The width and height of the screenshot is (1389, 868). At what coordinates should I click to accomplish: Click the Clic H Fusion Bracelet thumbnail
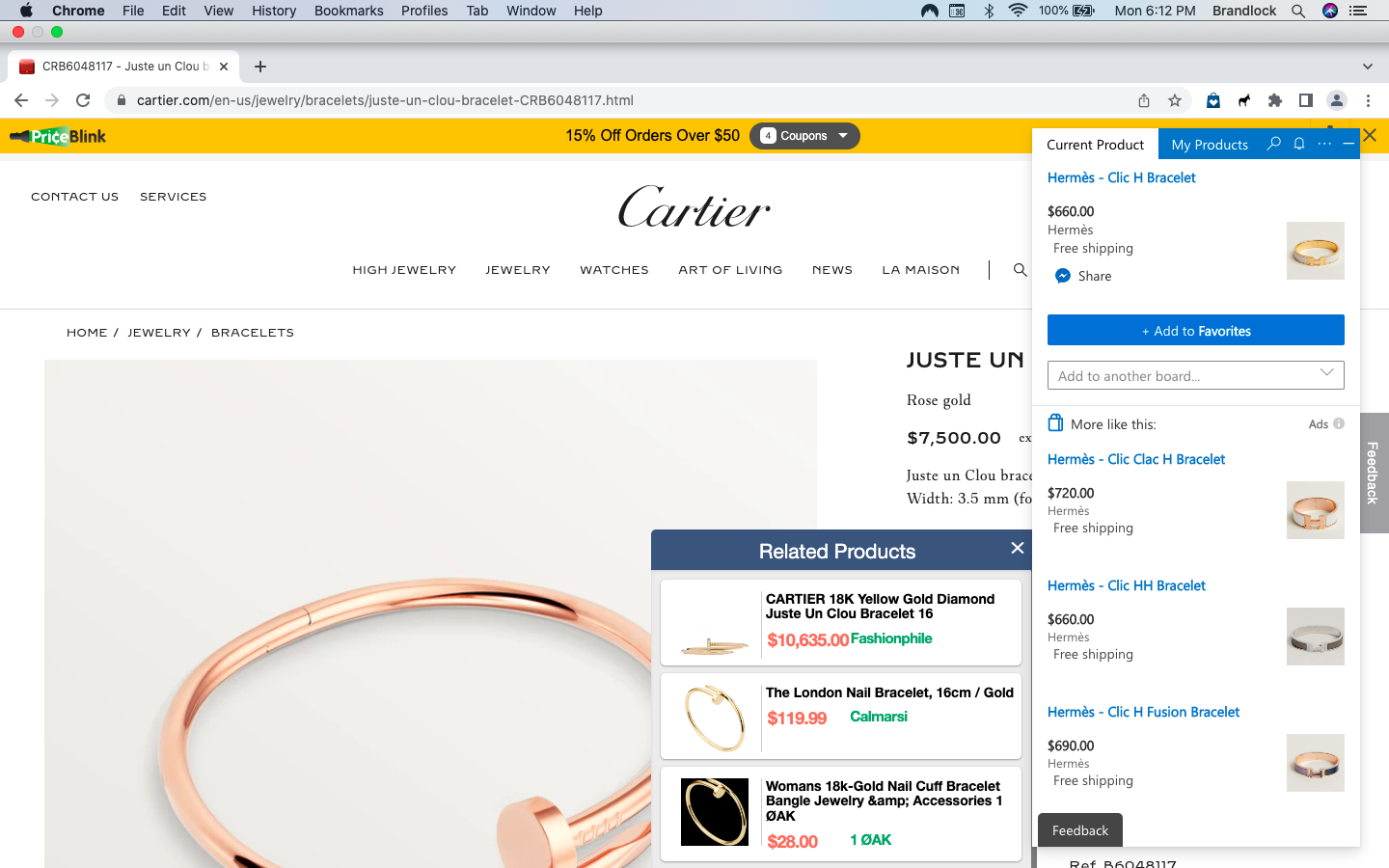pyautogui.click(x=1316, y=763)
